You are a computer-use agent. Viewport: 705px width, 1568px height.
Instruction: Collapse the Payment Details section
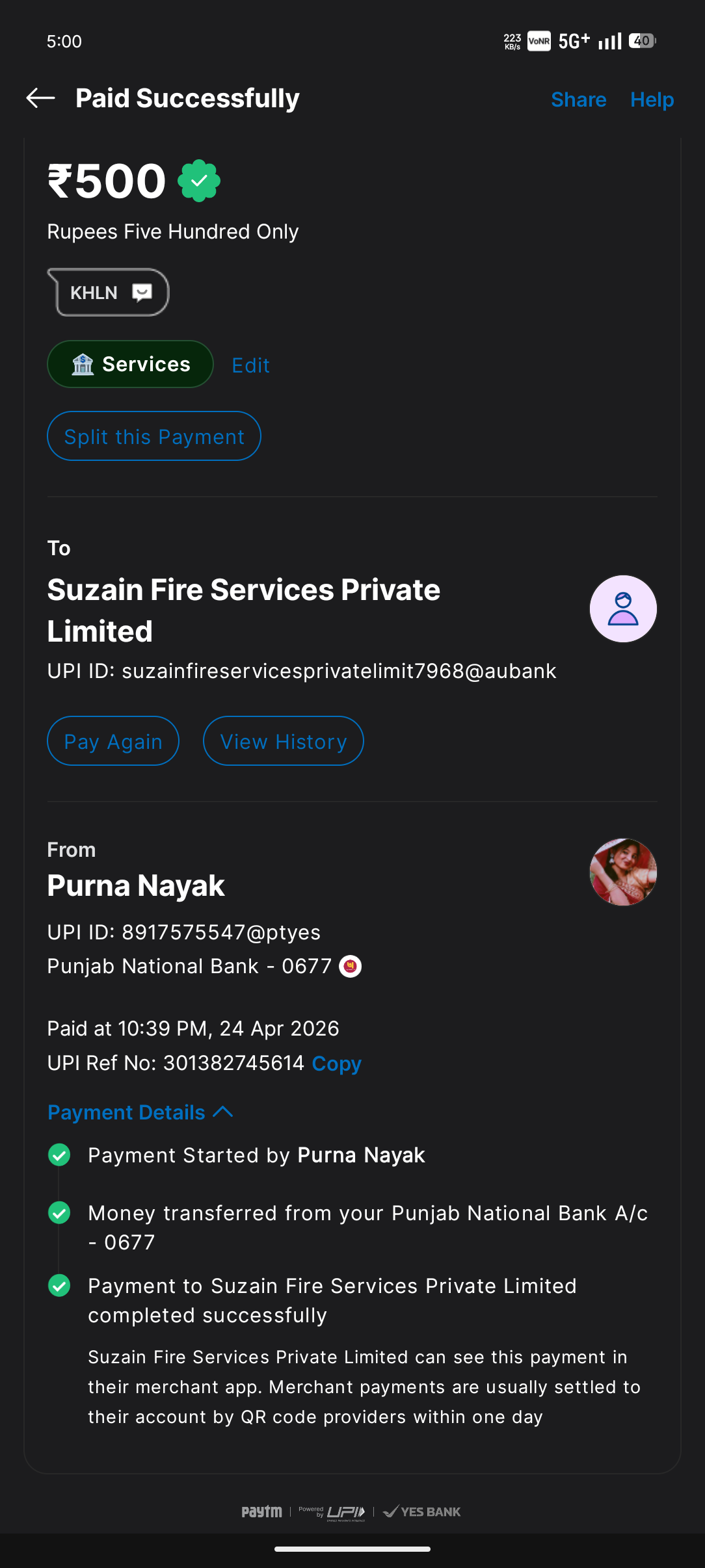point(127,1112)
